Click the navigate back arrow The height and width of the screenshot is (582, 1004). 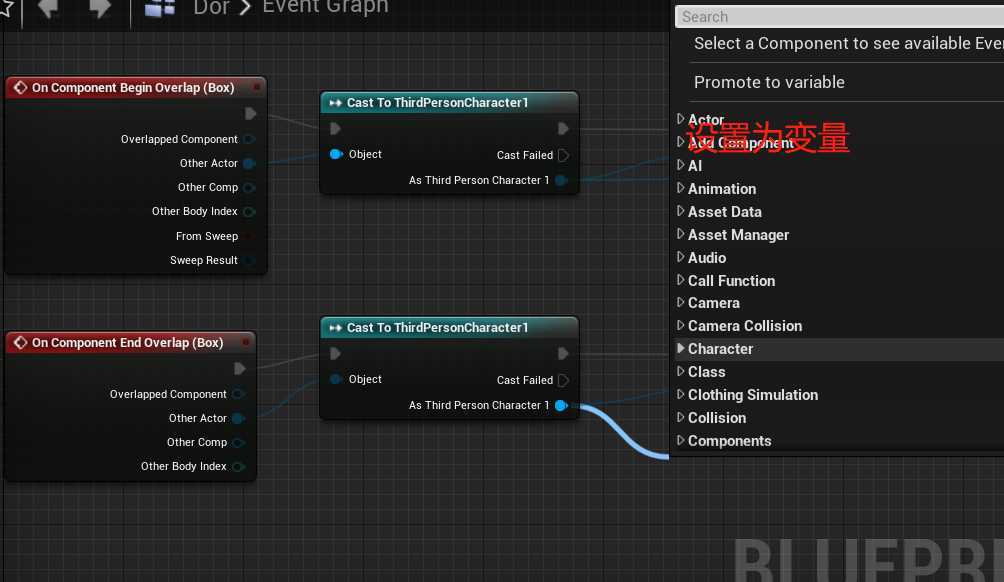pos(48,8)
